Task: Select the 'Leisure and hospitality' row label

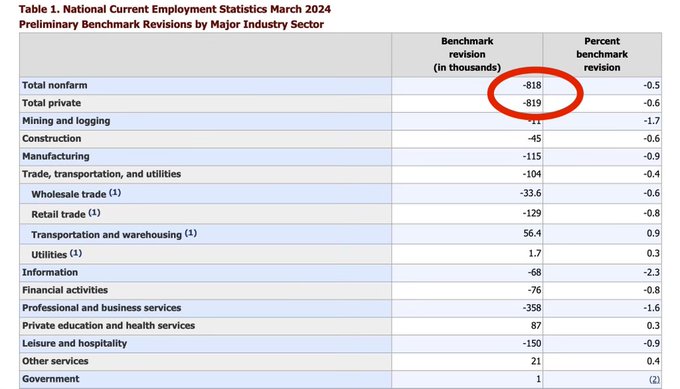Action: [x=75, y=344]
